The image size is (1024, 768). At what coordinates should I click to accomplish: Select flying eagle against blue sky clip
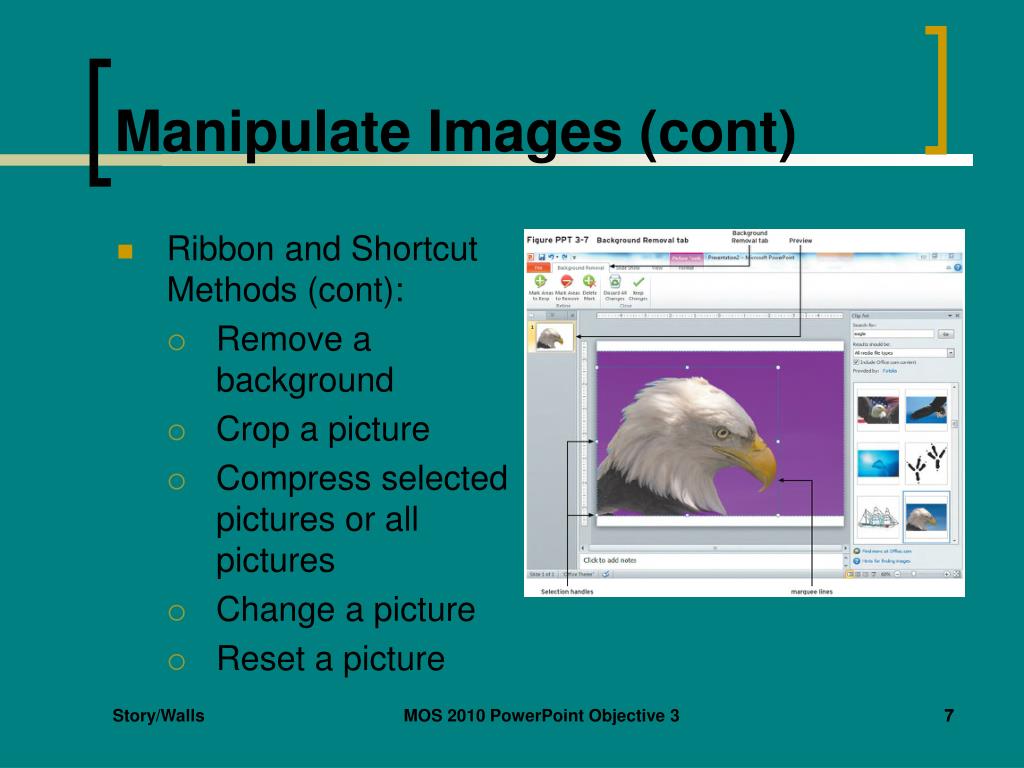(926, 410)
